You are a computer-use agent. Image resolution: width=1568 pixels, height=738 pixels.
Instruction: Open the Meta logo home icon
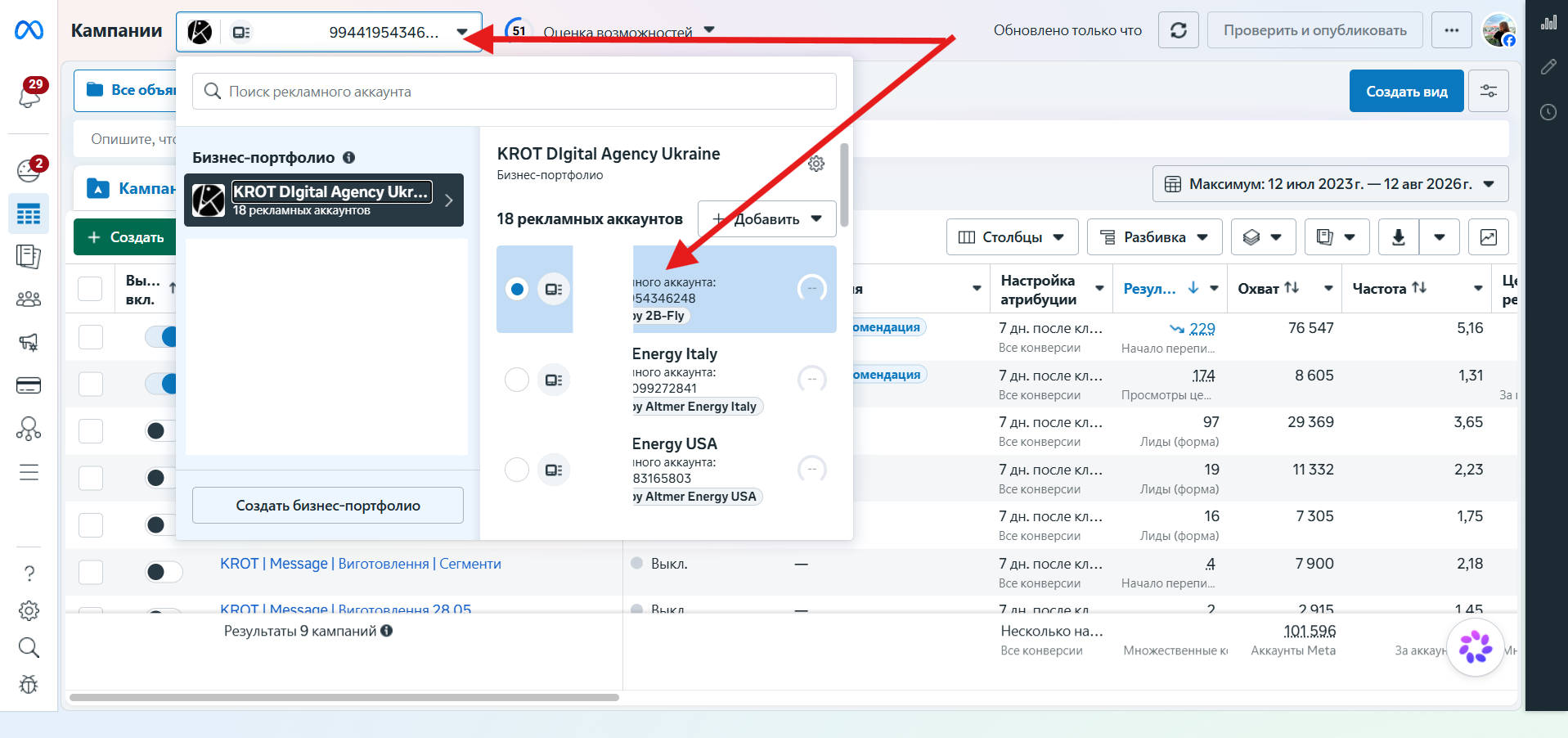(x=29, y=30)
